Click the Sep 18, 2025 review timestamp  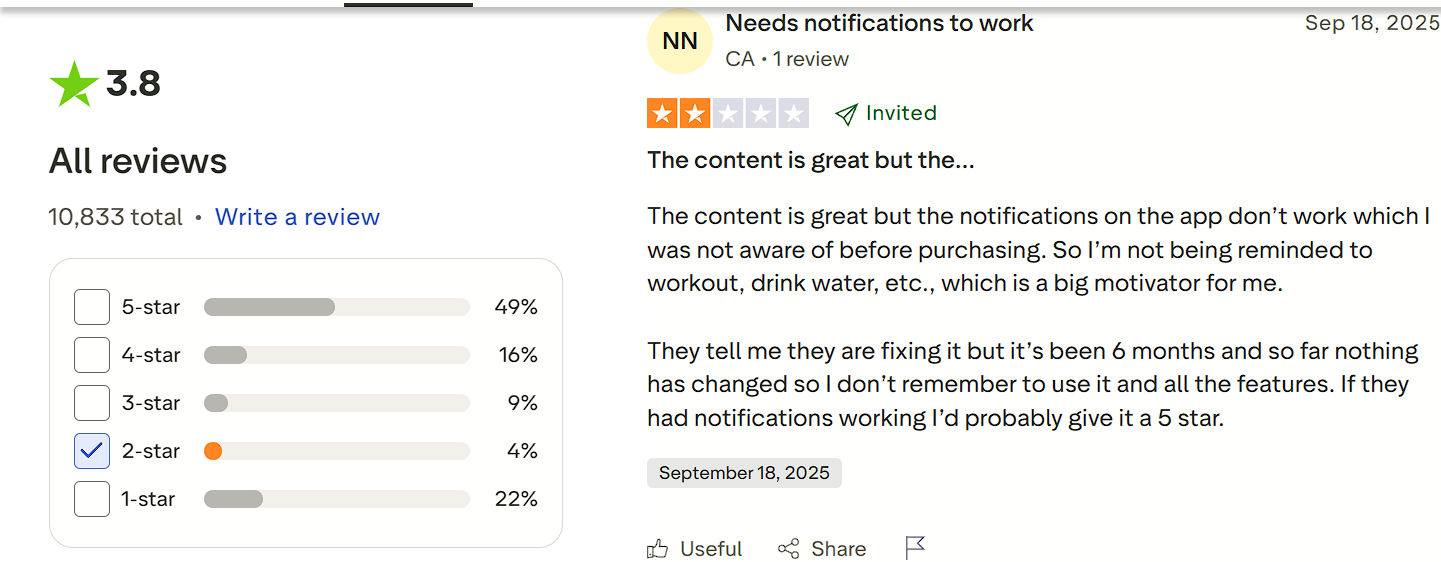pos(1371,23)
